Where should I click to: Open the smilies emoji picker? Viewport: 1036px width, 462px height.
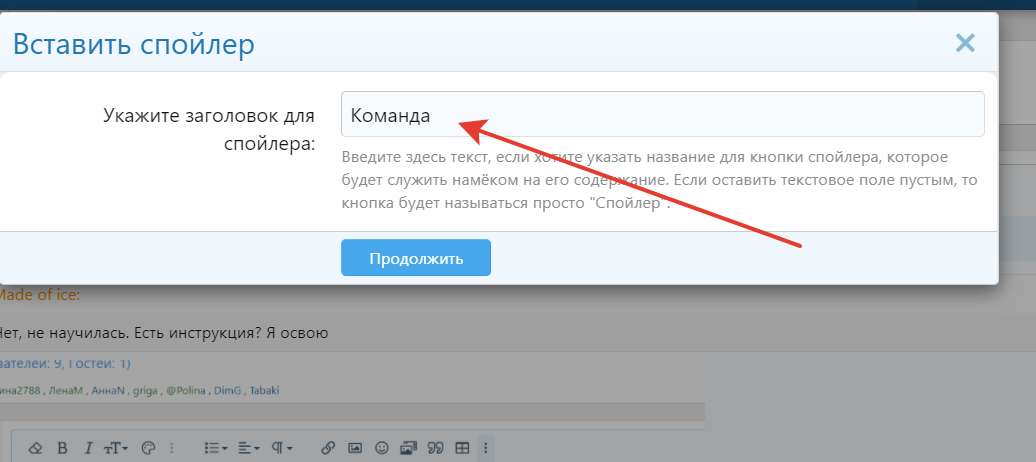click(381, 448)
